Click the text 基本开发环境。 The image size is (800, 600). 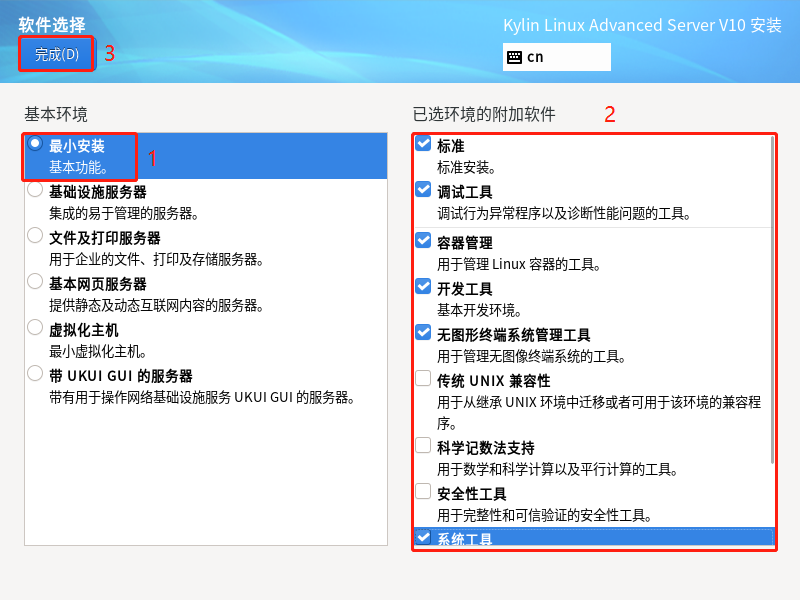[x=479, y=310]
